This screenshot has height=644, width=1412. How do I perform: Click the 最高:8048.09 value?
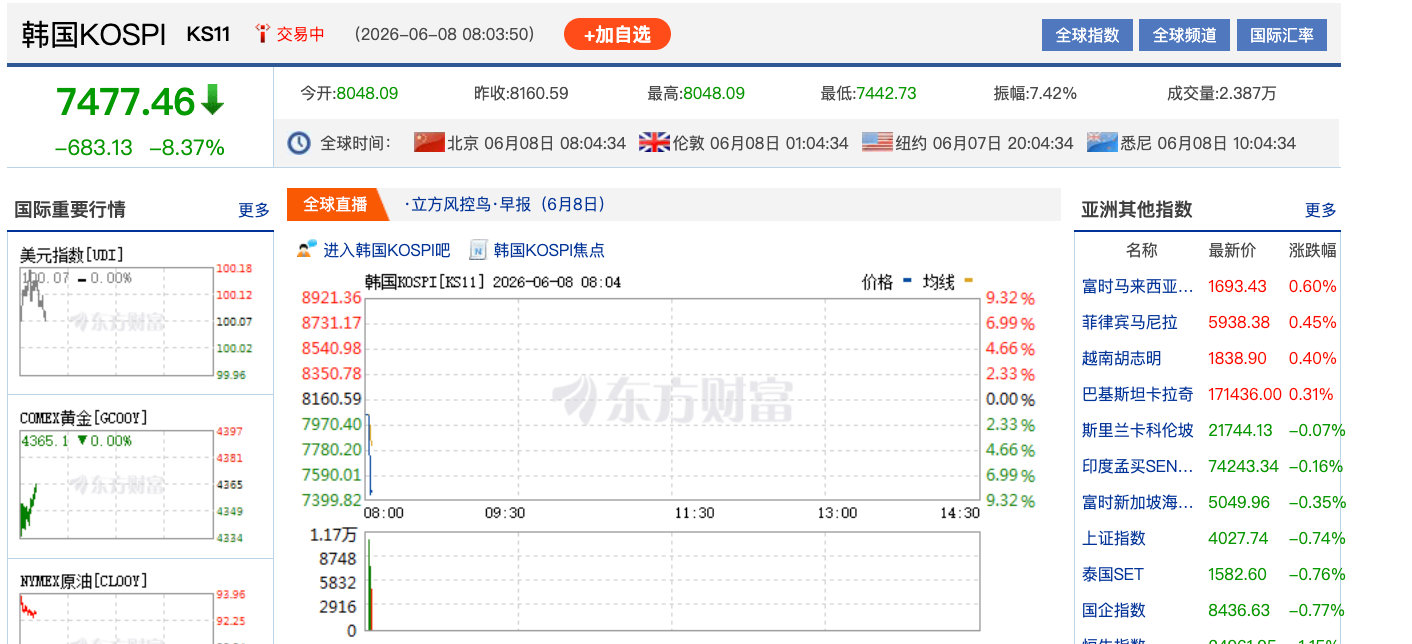(x=696, y=93)
